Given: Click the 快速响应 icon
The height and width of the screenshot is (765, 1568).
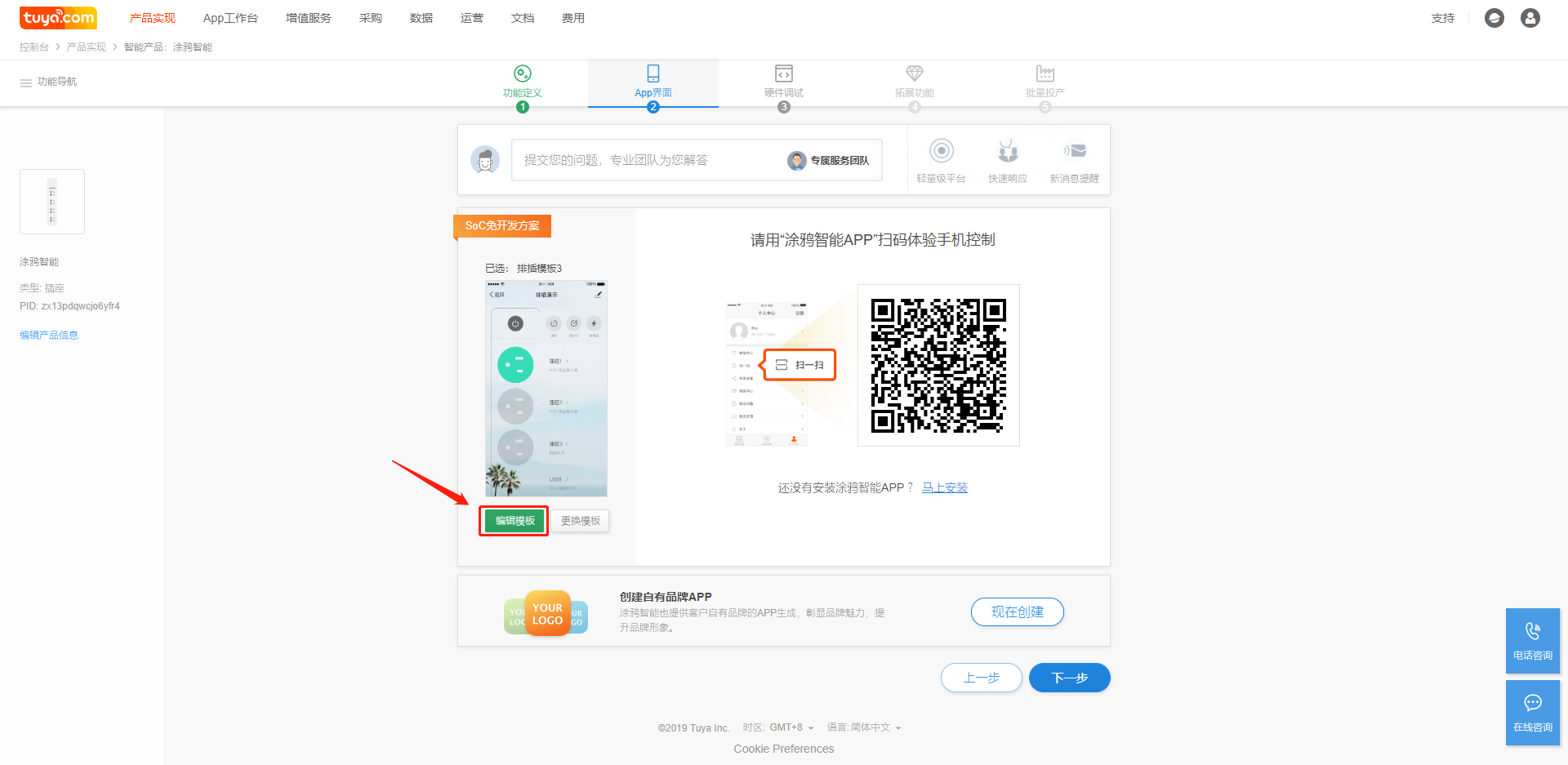Looking at the screenshot, I should [1008, 151].
